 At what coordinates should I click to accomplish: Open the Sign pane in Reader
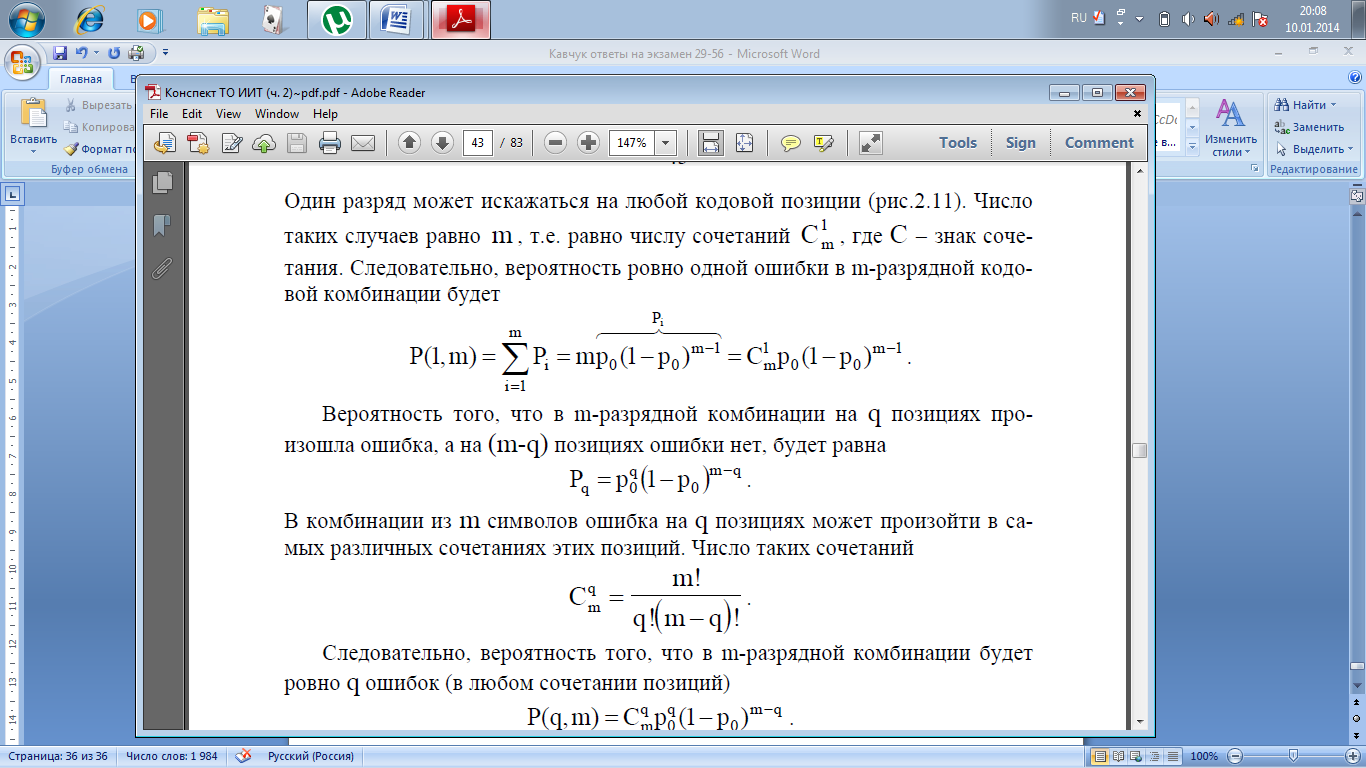click(1021, 143)
